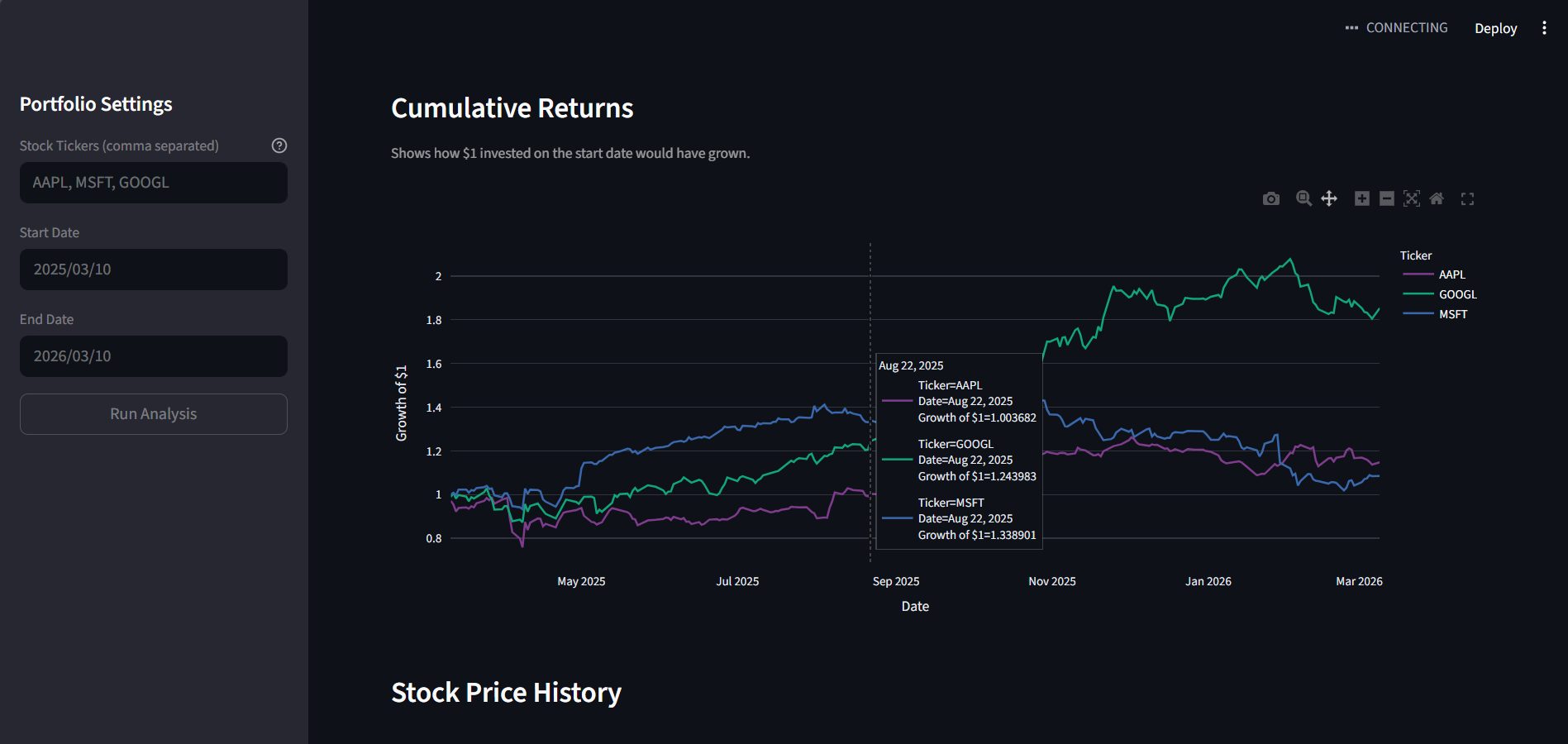
Task: Click 'Growth of $1=1.003682' tooltip value
Action: [x=977, y=417]
